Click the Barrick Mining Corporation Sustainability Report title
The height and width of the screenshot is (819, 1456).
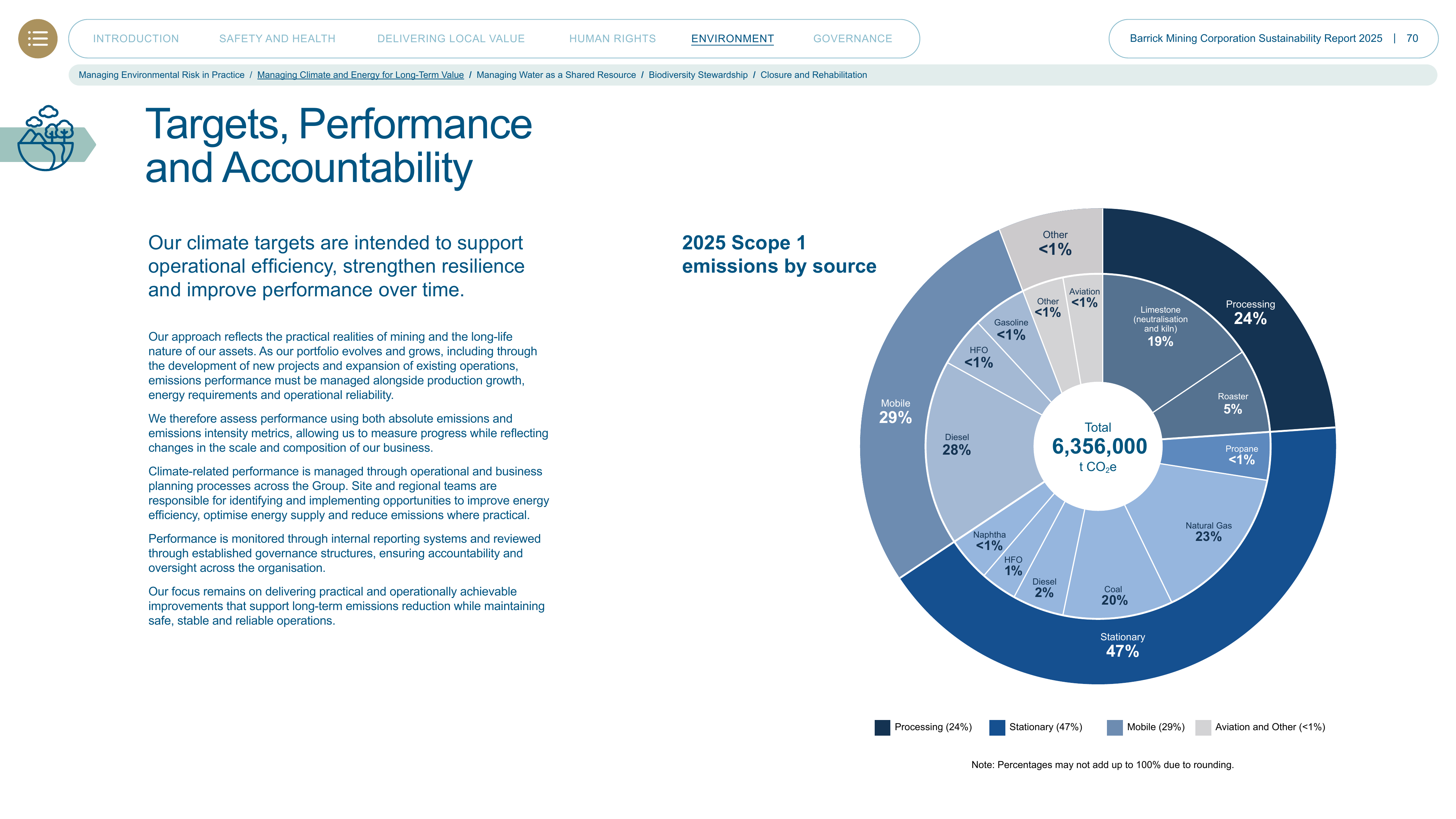[1255, 39]
